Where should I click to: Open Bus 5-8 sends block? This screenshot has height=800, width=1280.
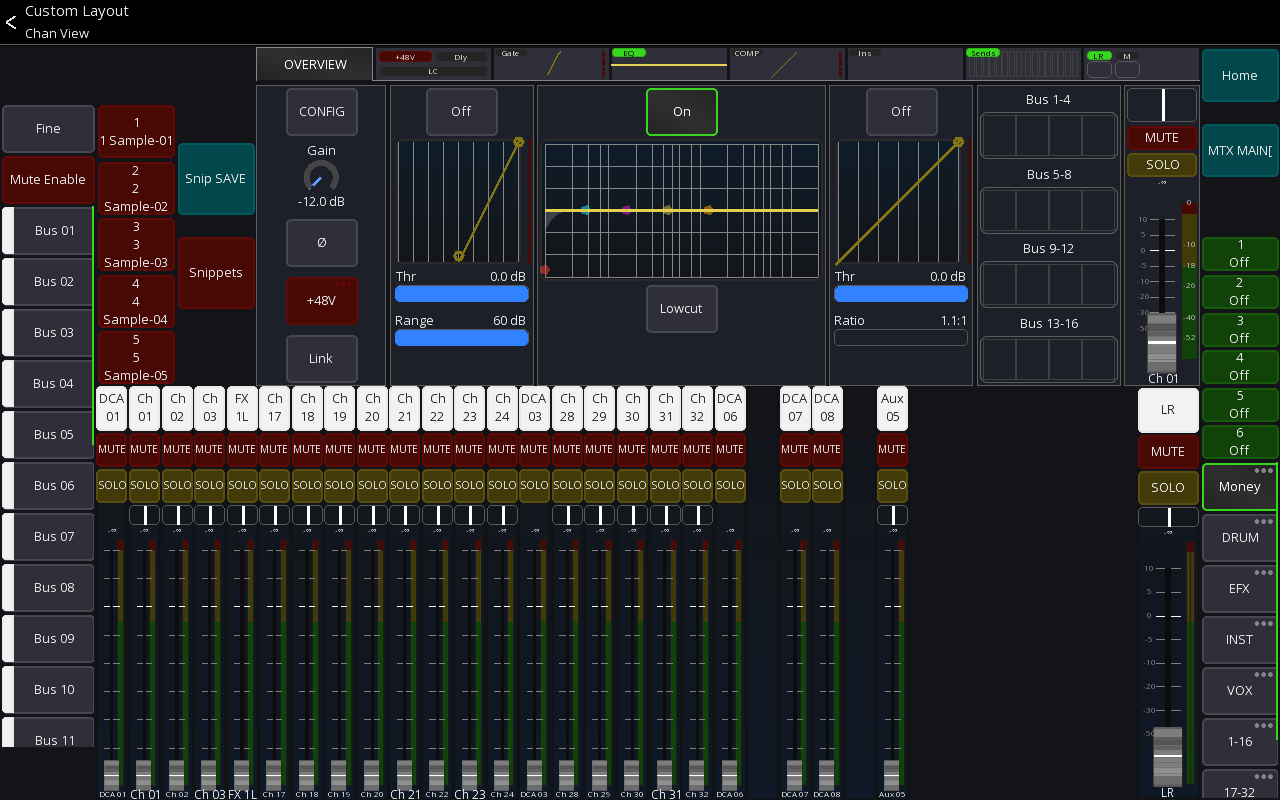click(1048, 210)
